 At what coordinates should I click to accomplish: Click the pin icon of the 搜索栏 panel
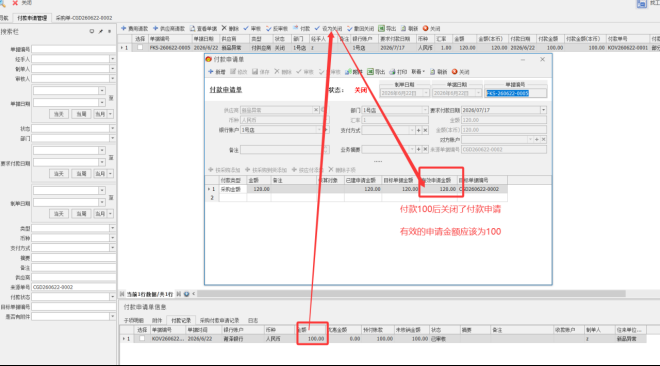click(x=101, y=32)
